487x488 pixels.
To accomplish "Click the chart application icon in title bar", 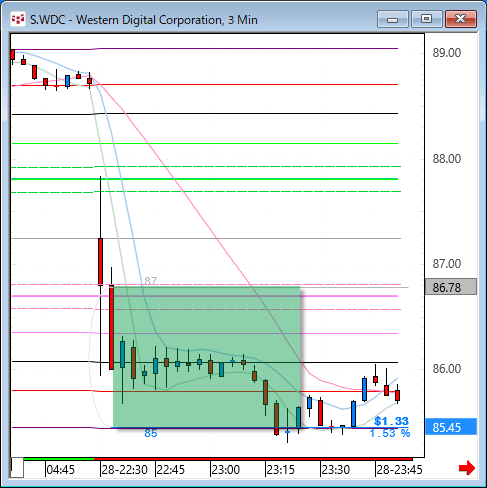I will (18, 19).
